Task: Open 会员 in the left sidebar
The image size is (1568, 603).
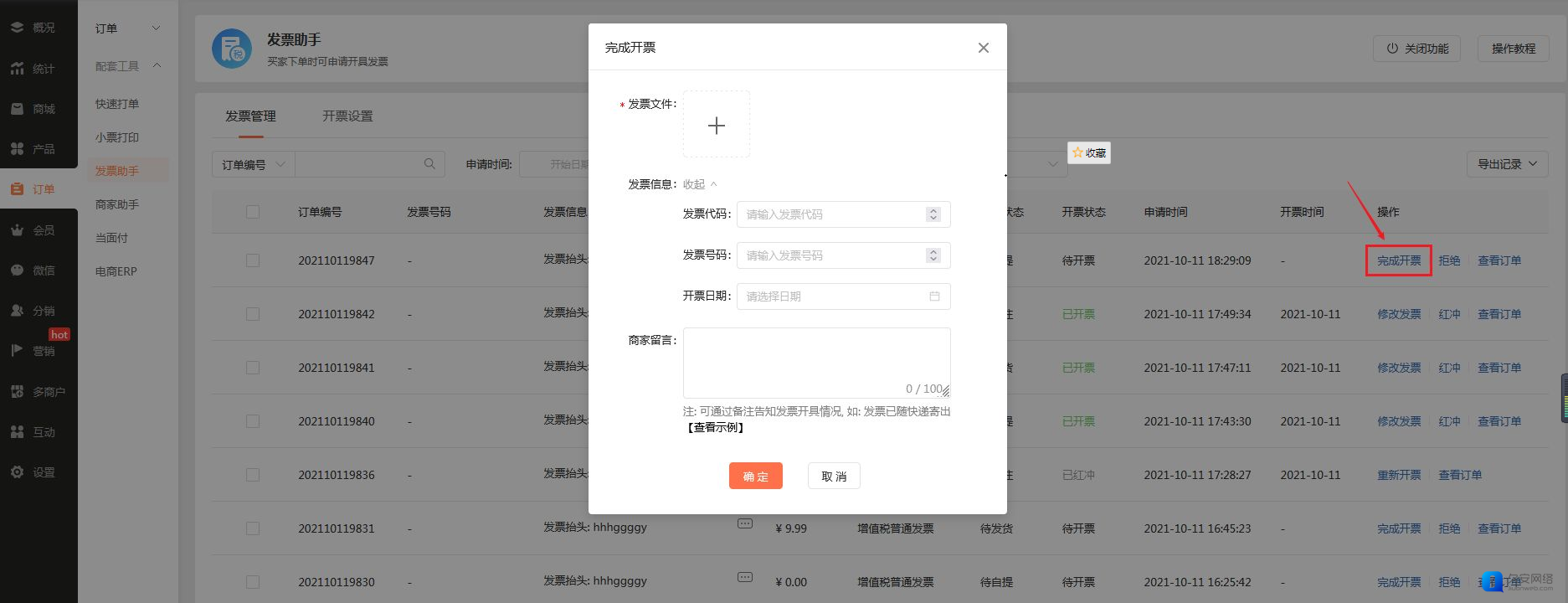Action: [39, 230]
